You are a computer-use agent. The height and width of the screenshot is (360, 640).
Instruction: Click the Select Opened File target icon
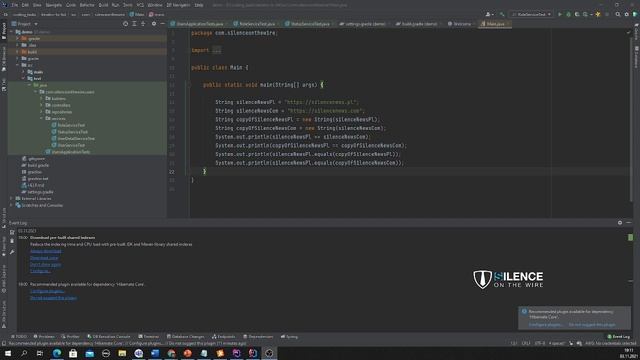tap(125, 24)
